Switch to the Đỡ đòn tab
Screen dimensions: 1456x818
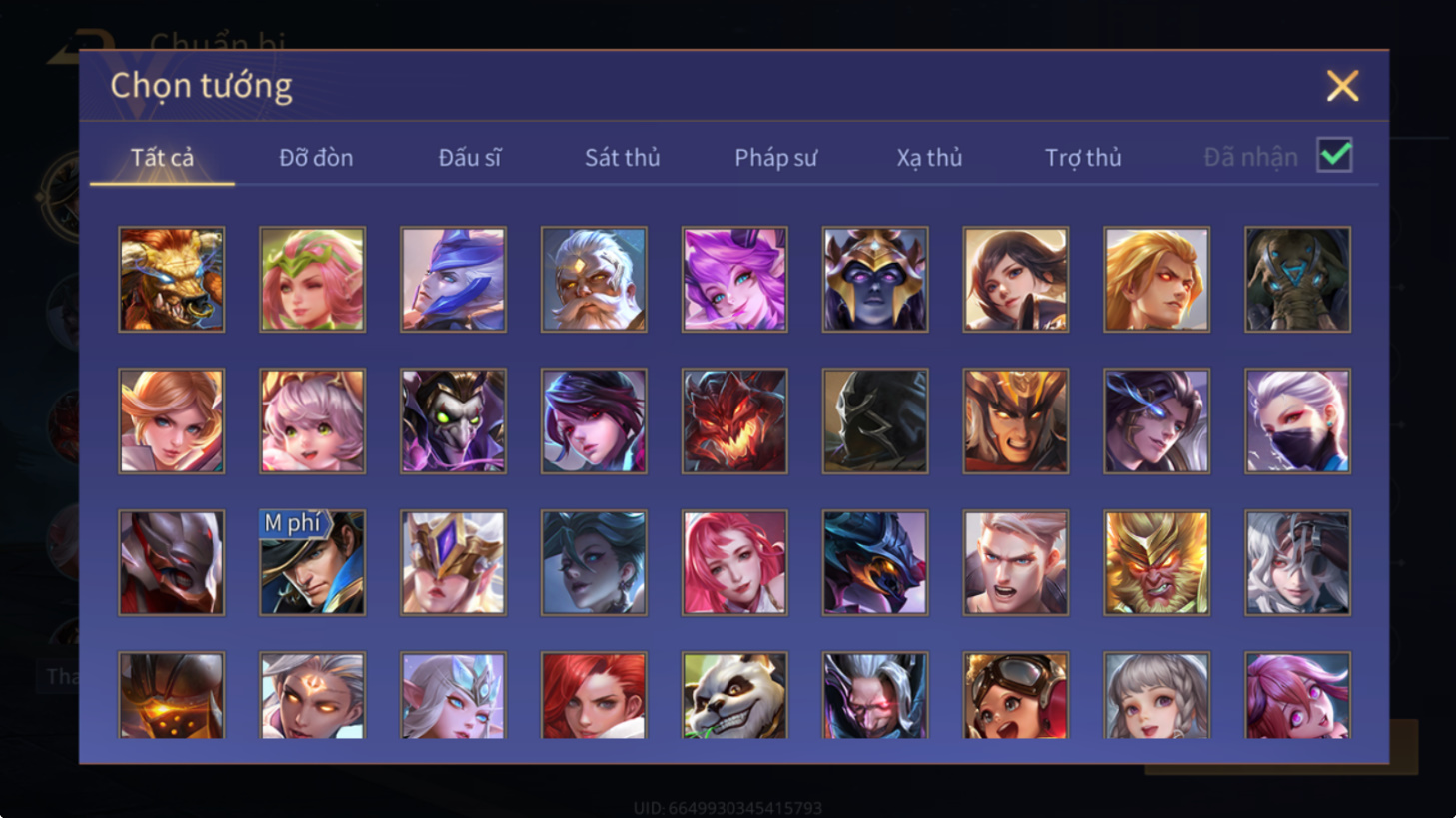pos(316,158)
